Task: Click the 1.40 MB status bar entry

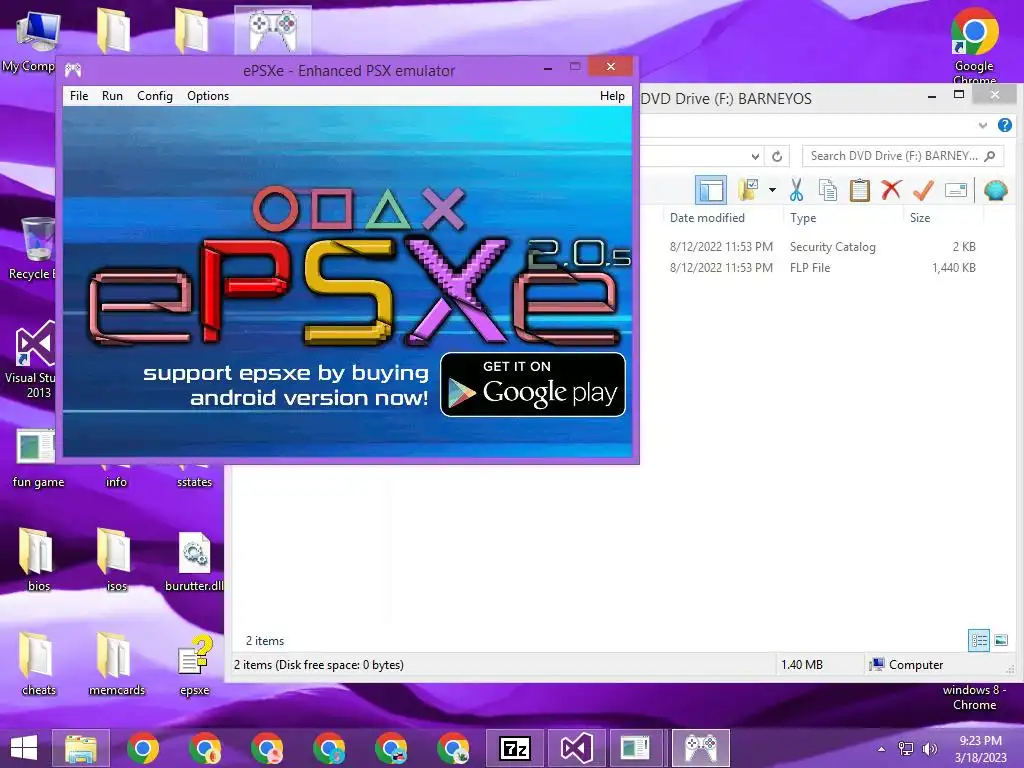Action: pyautogui.click(x=801, y=665)
